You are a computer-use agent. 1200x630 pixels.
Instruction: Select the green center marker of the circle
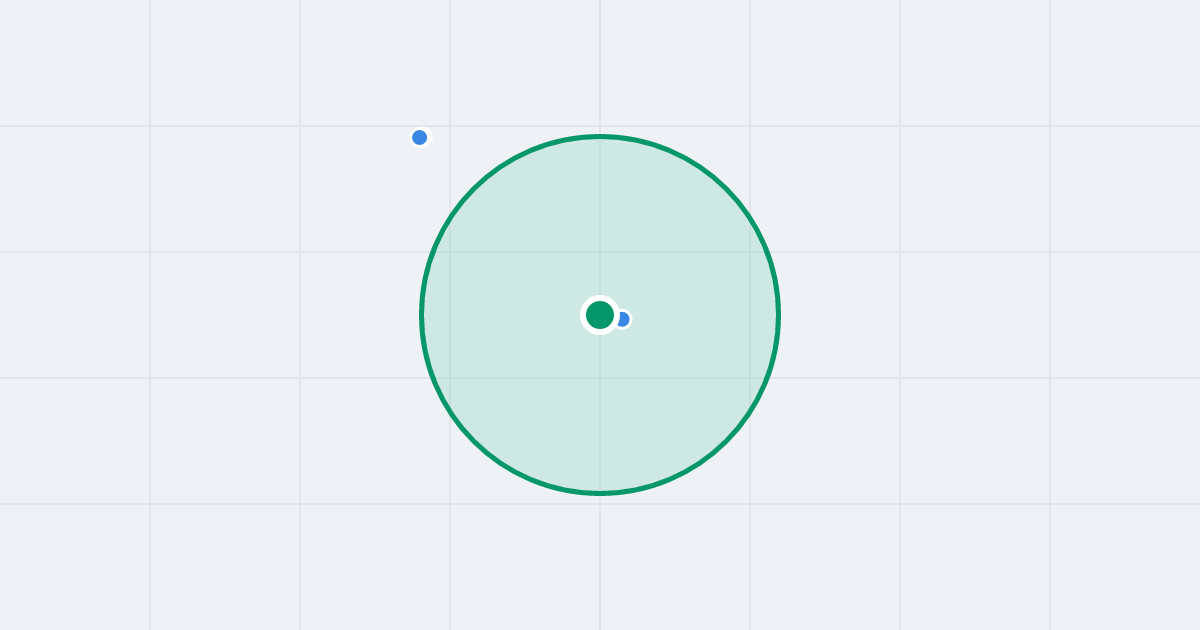pyautogui.click(x=600, y=315)
